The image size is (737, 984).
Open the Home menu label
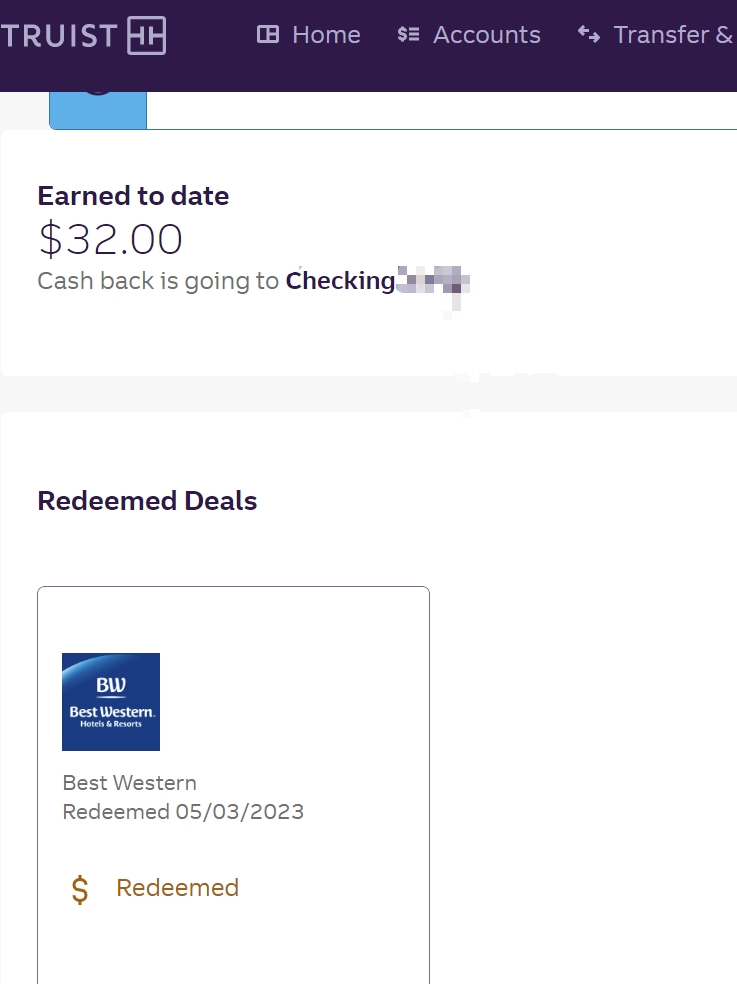[x=326, y=35]
